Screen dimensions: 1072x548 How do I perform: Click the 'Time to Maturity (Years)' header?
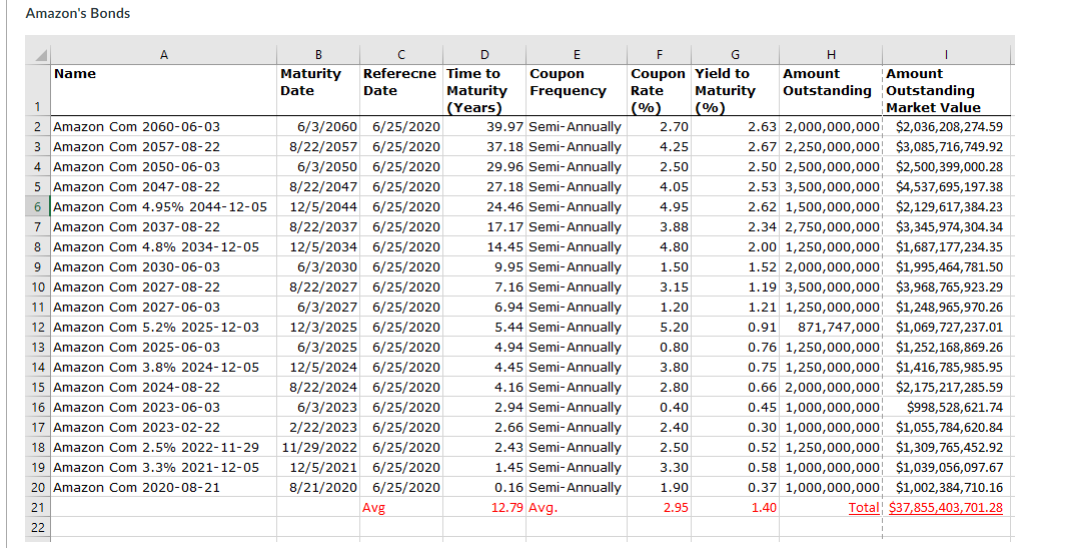pos(485,90)
